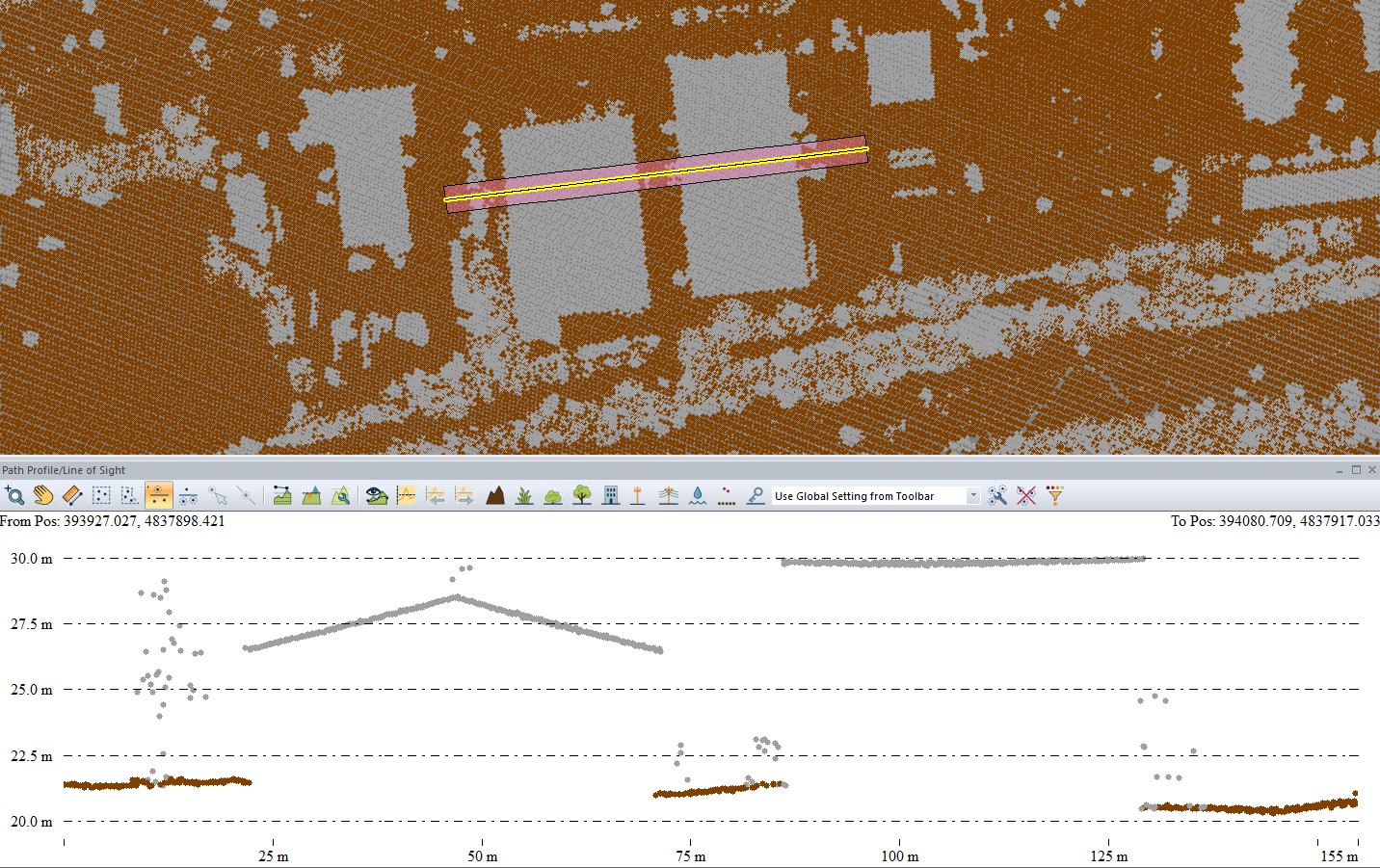Screen dimensions: 1380x868
Task: Click the noise points dotted icon
Action: (727, 495)
